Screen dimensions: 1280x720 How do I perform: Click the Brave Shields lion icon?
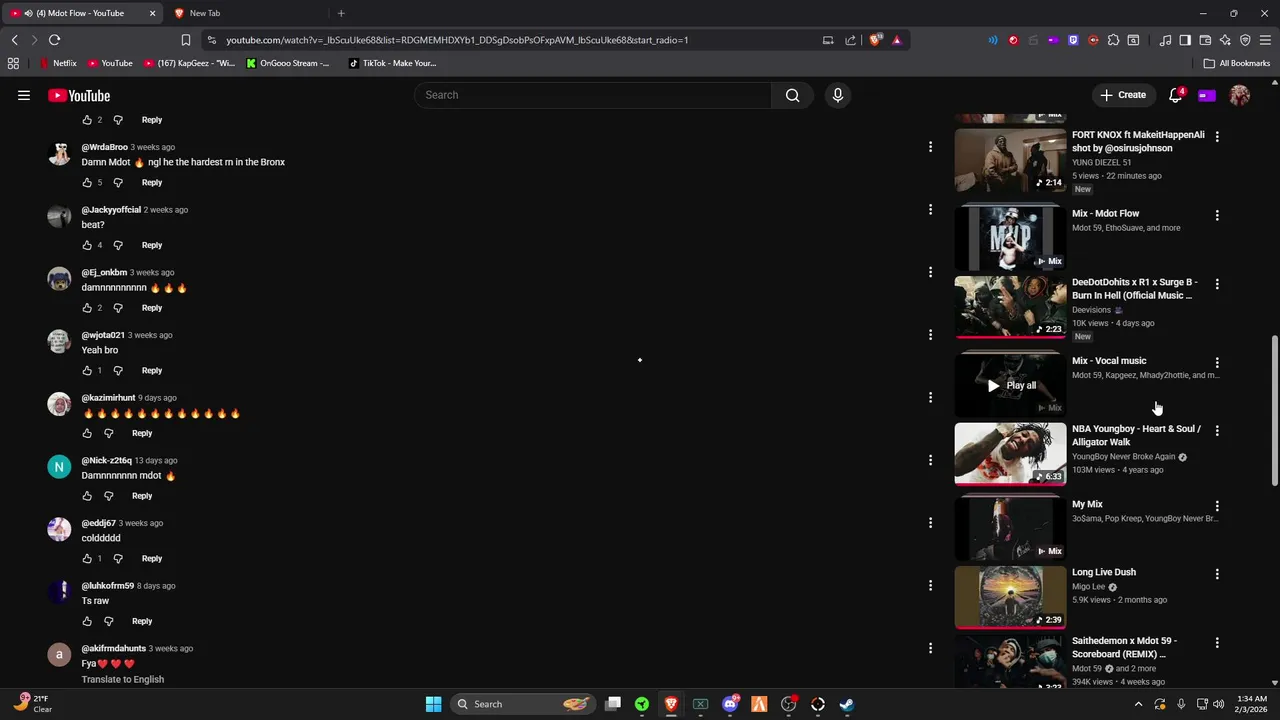coord(875,40)
